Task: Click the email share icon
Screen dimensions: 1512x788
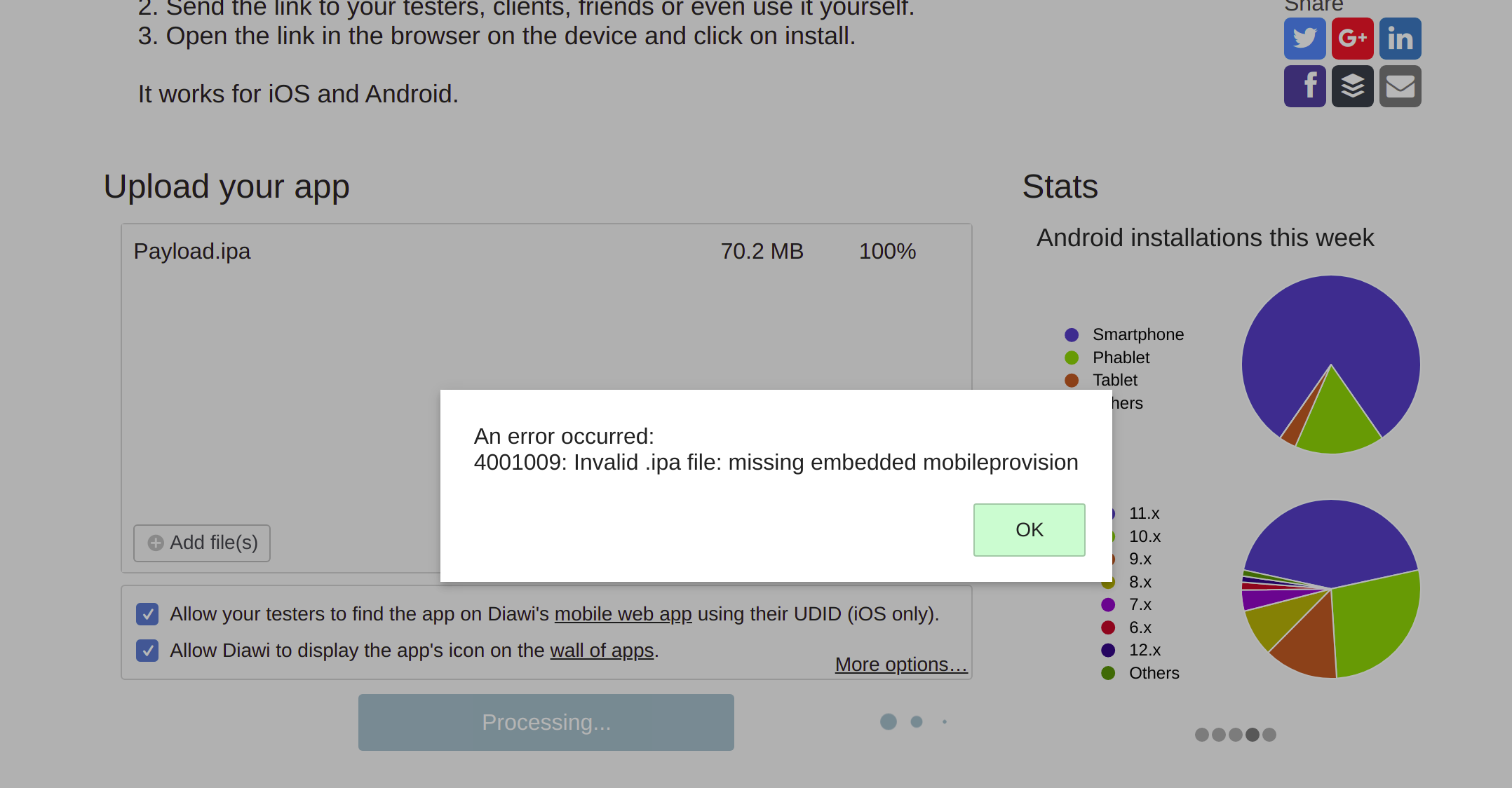Action: click(x=1400, y=86)
